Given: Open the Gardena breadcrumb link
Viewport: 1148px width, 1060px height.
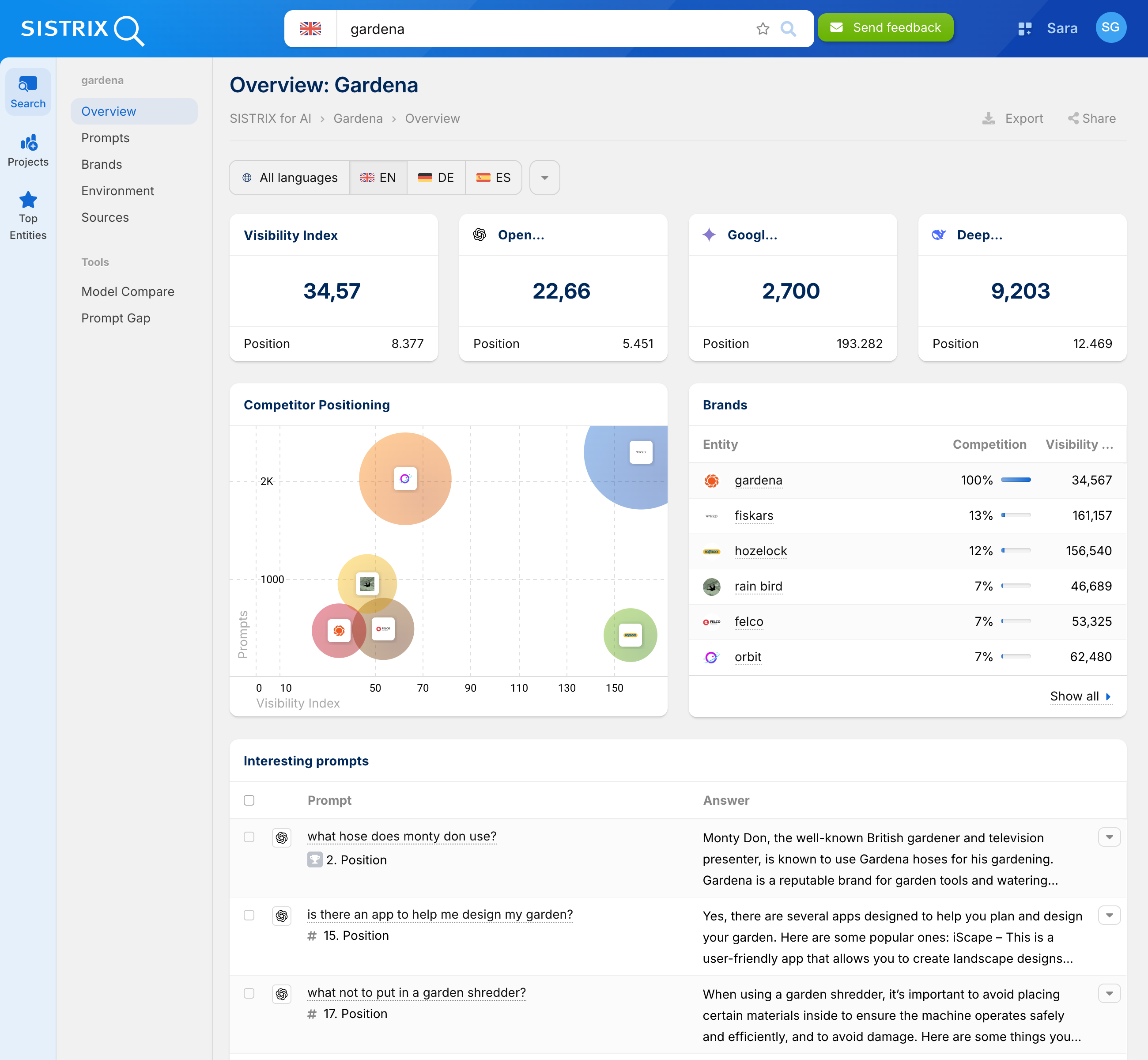Looking at the screenshot, I should [x=358, y=118].
